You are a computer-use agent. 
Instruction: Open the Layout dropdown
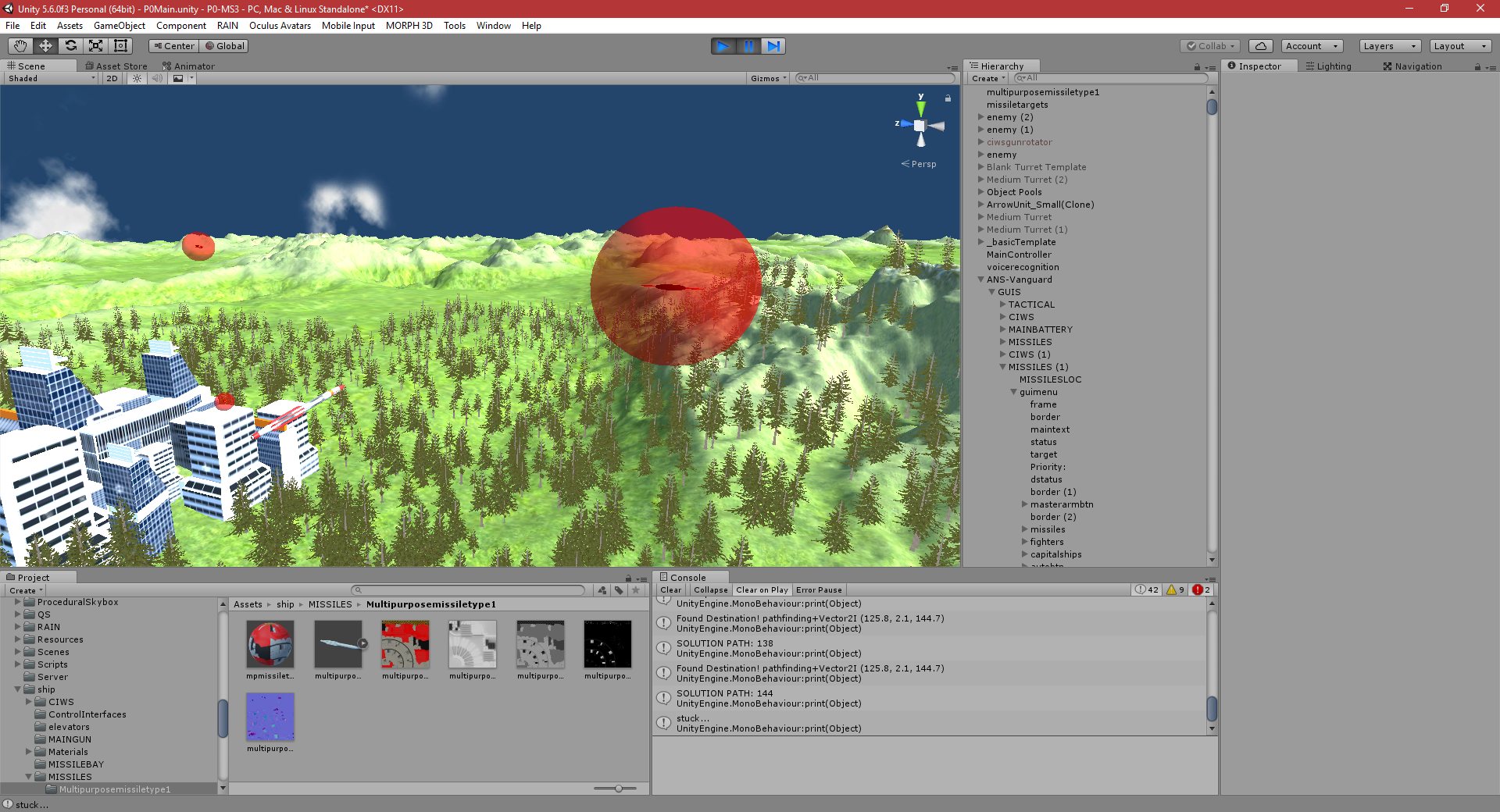pos(1459,46)
